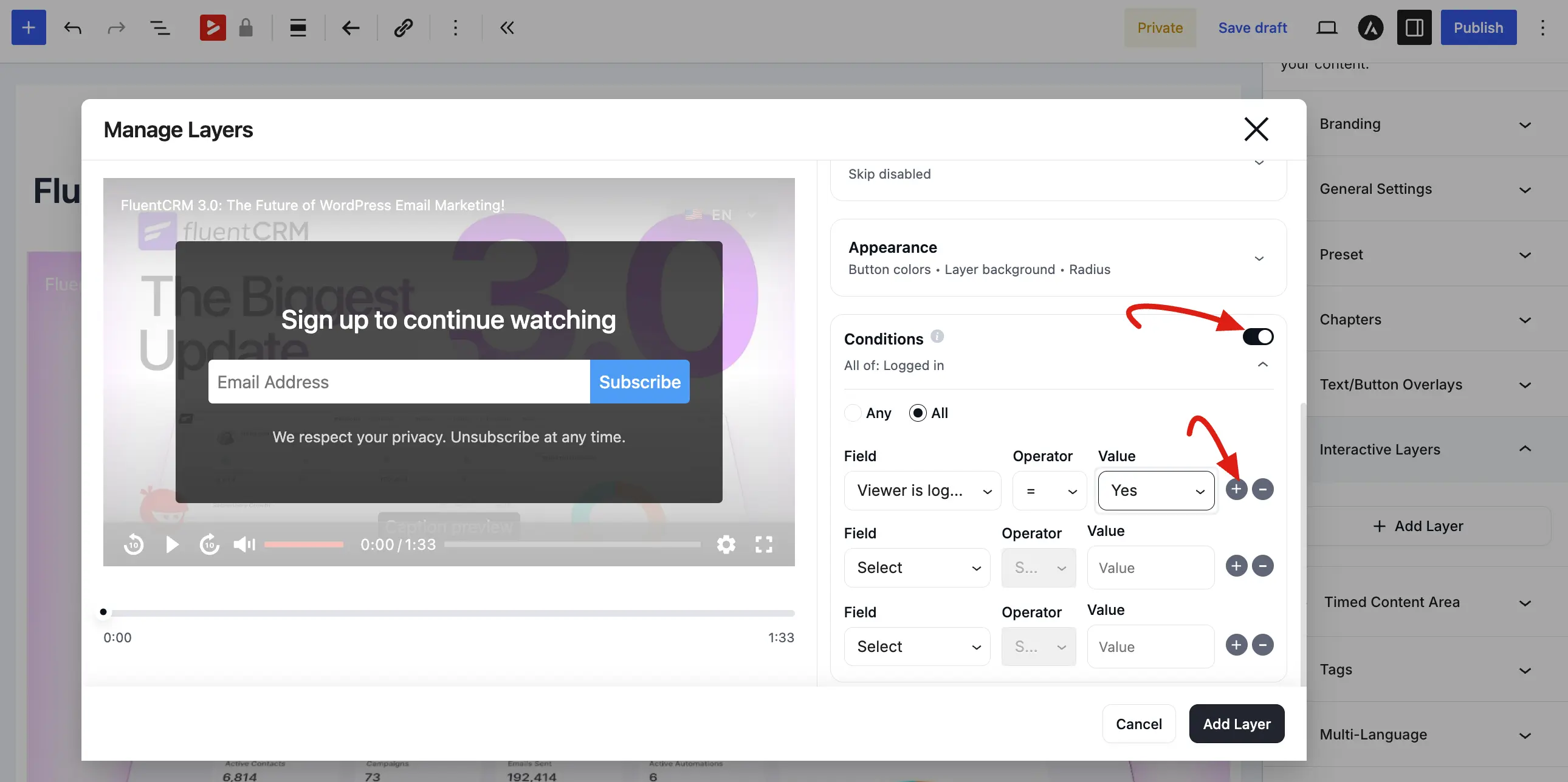Screen dimensions: 1568x782
Task: Open the editor options kebab menu
Action: 1542,27
